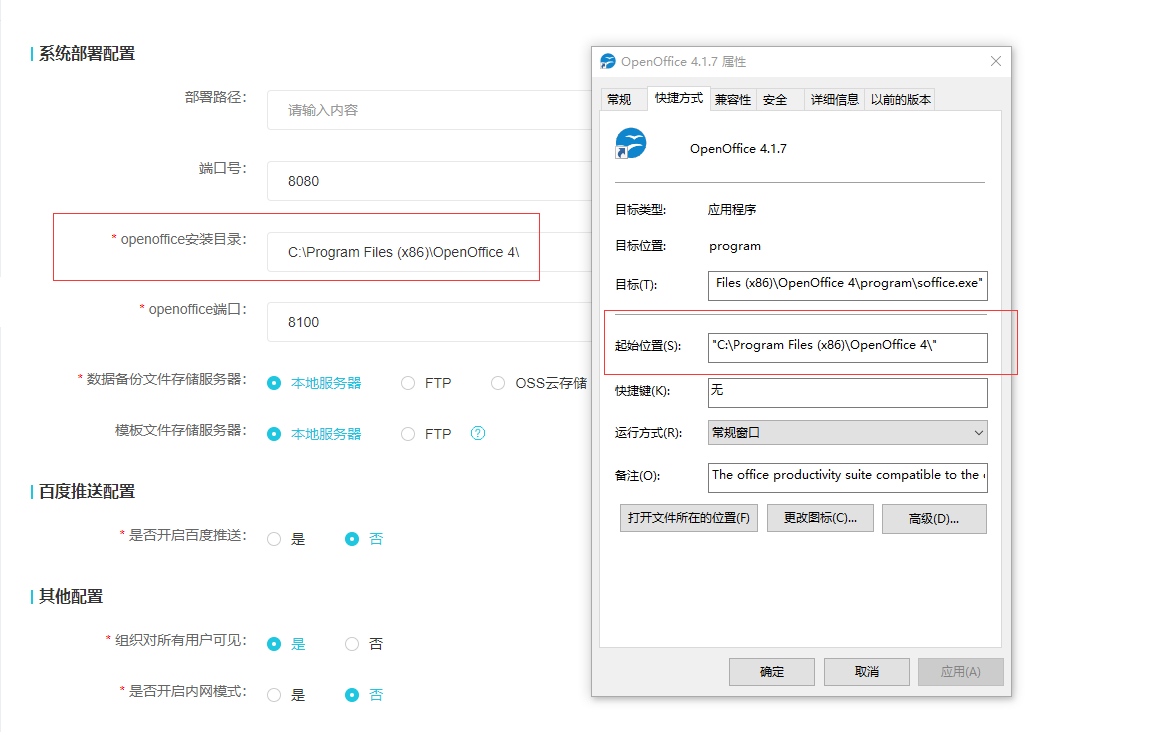Screen dimensions: 1157x732
Task: Click the OpenOffice 4.1.7 shortcut icon
Action: pyautogui.click(x=631, y=143)
